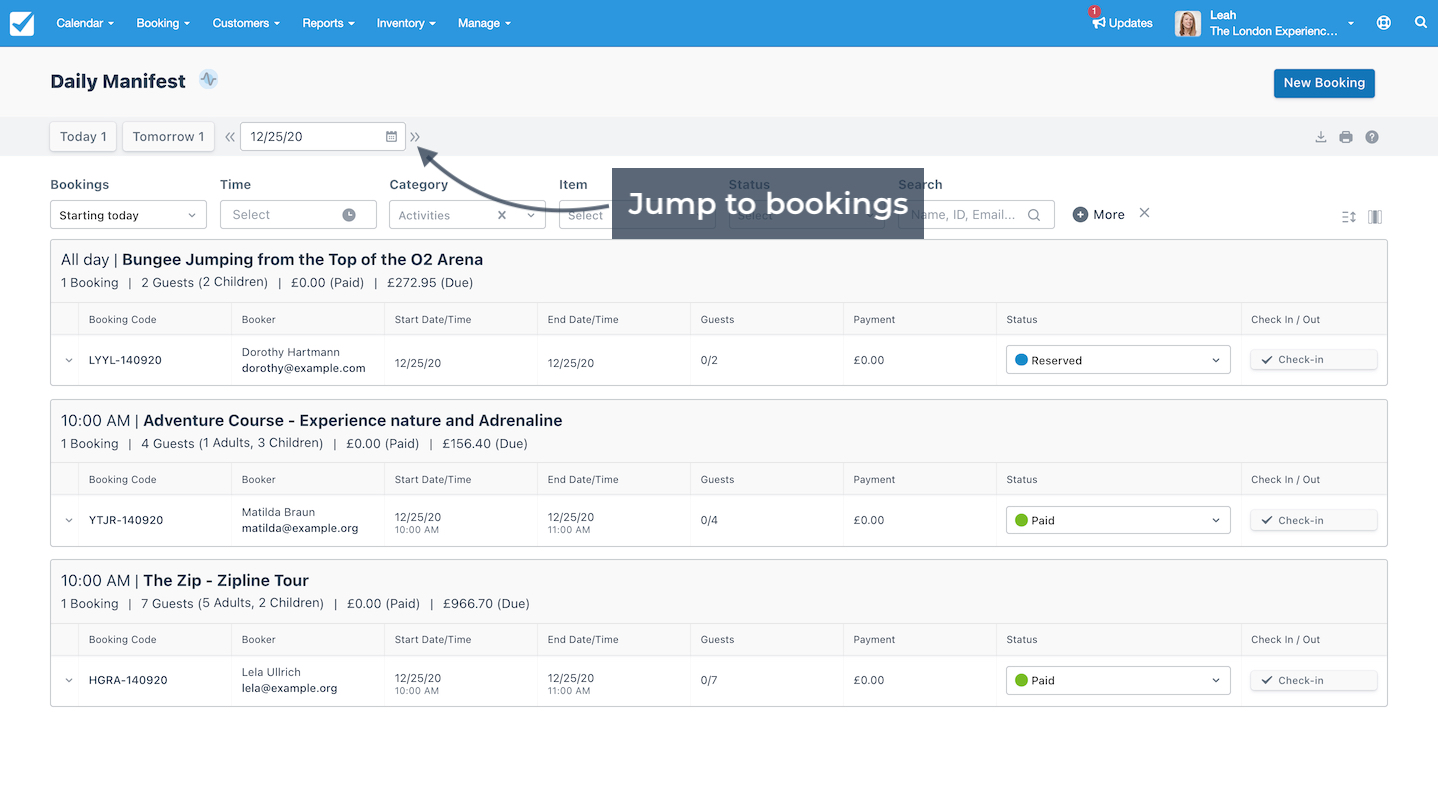Click the 0/4 guests cell

coord(709,520)
